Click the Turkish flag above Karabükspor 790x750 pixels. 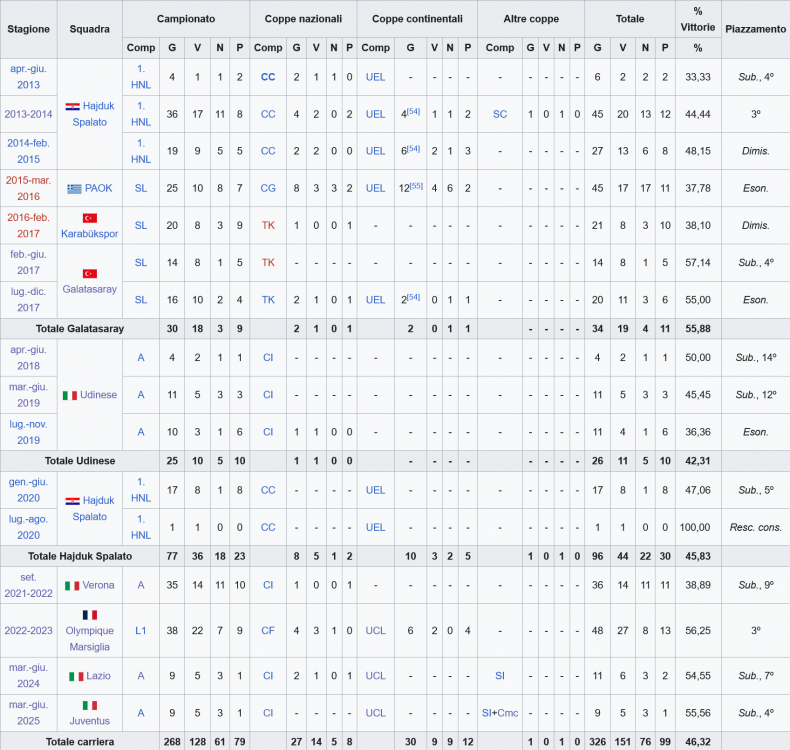(x=90, y=218)
